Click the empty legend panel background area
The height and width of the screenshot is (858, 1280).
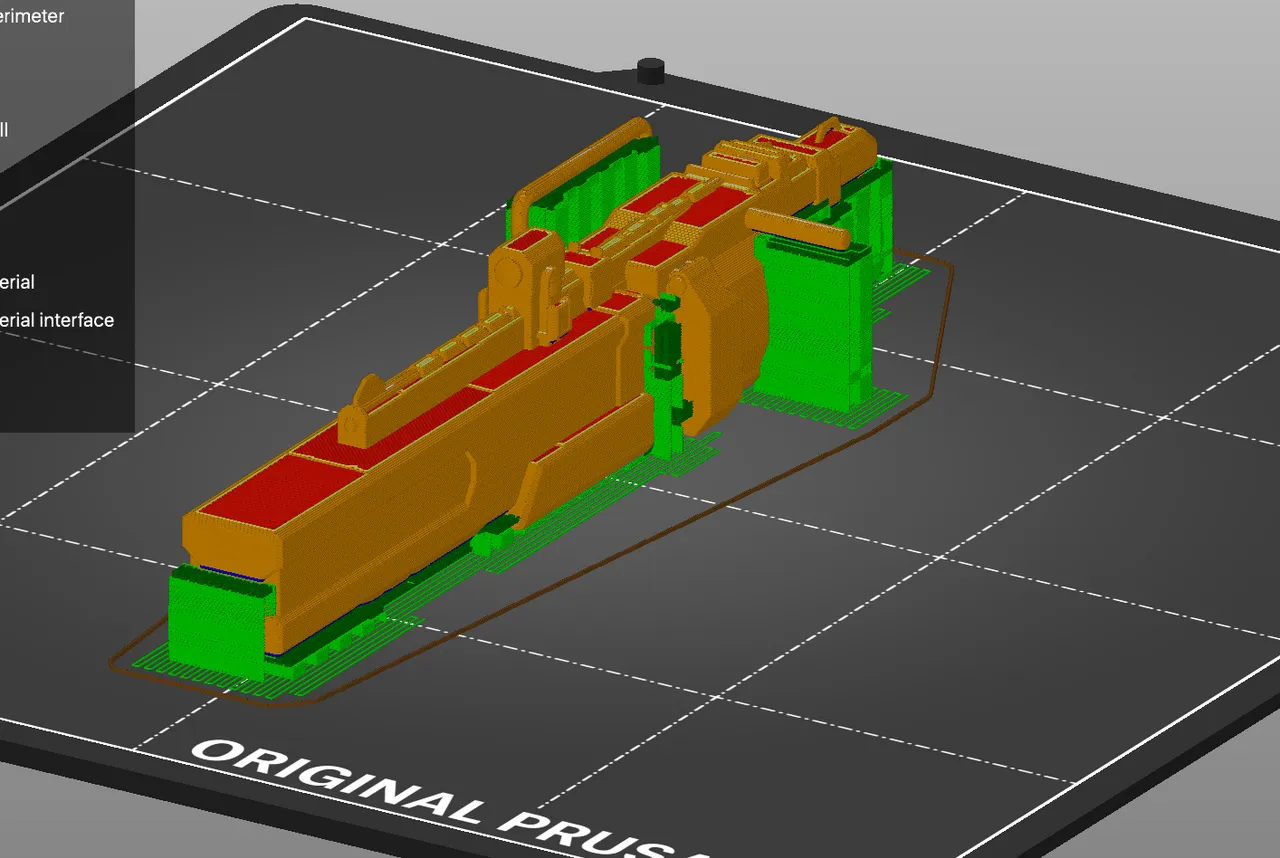click(60, 390)
